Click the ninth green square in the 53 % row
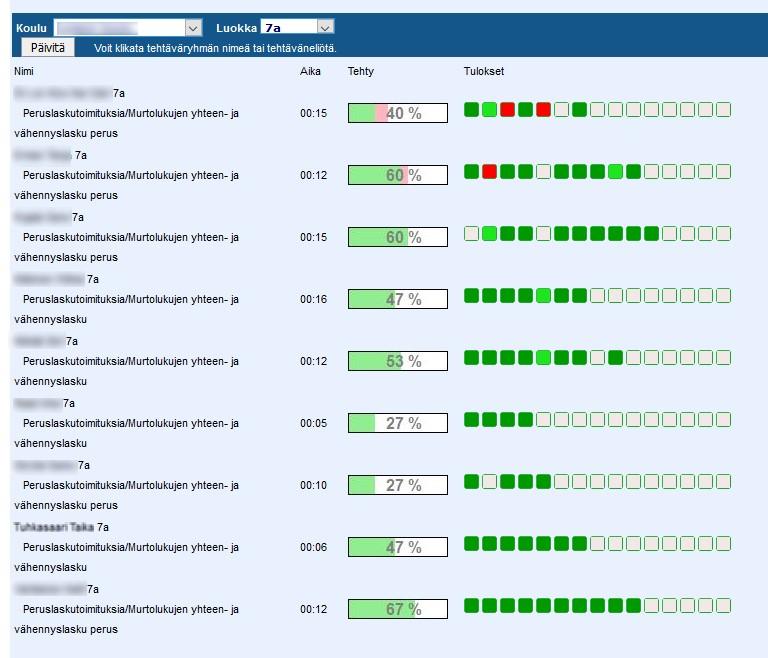Viewport: 768px width, 658px height. pos(615,358)
